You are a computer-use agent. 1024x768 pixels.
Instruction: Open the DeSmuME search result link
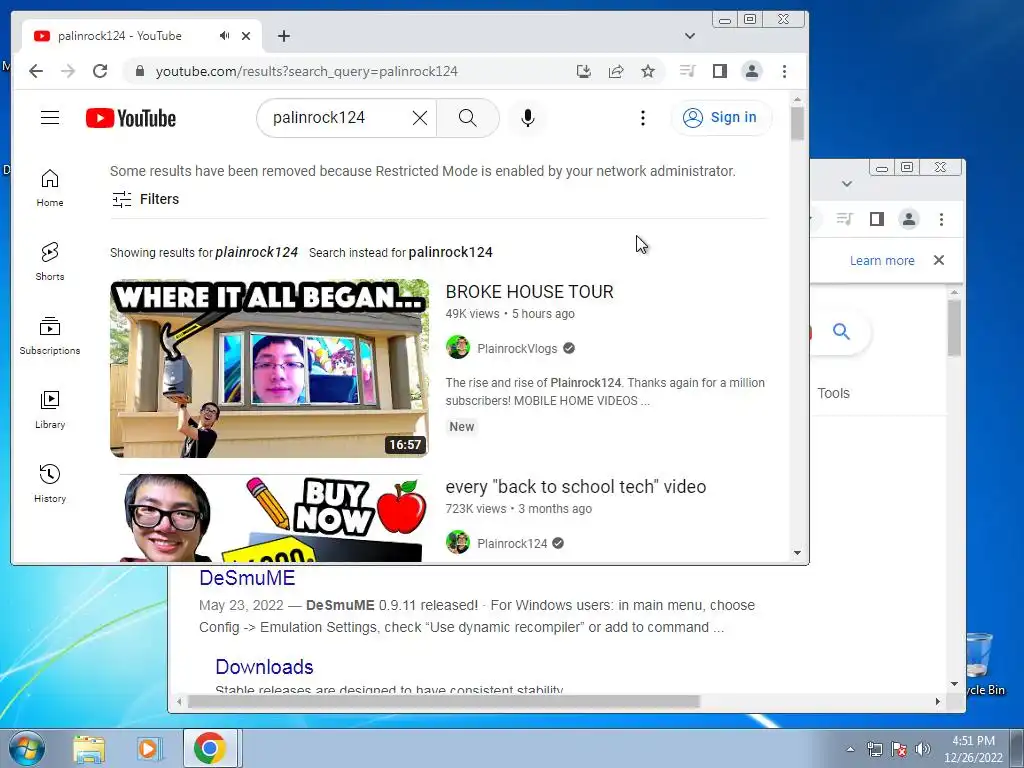247,578
